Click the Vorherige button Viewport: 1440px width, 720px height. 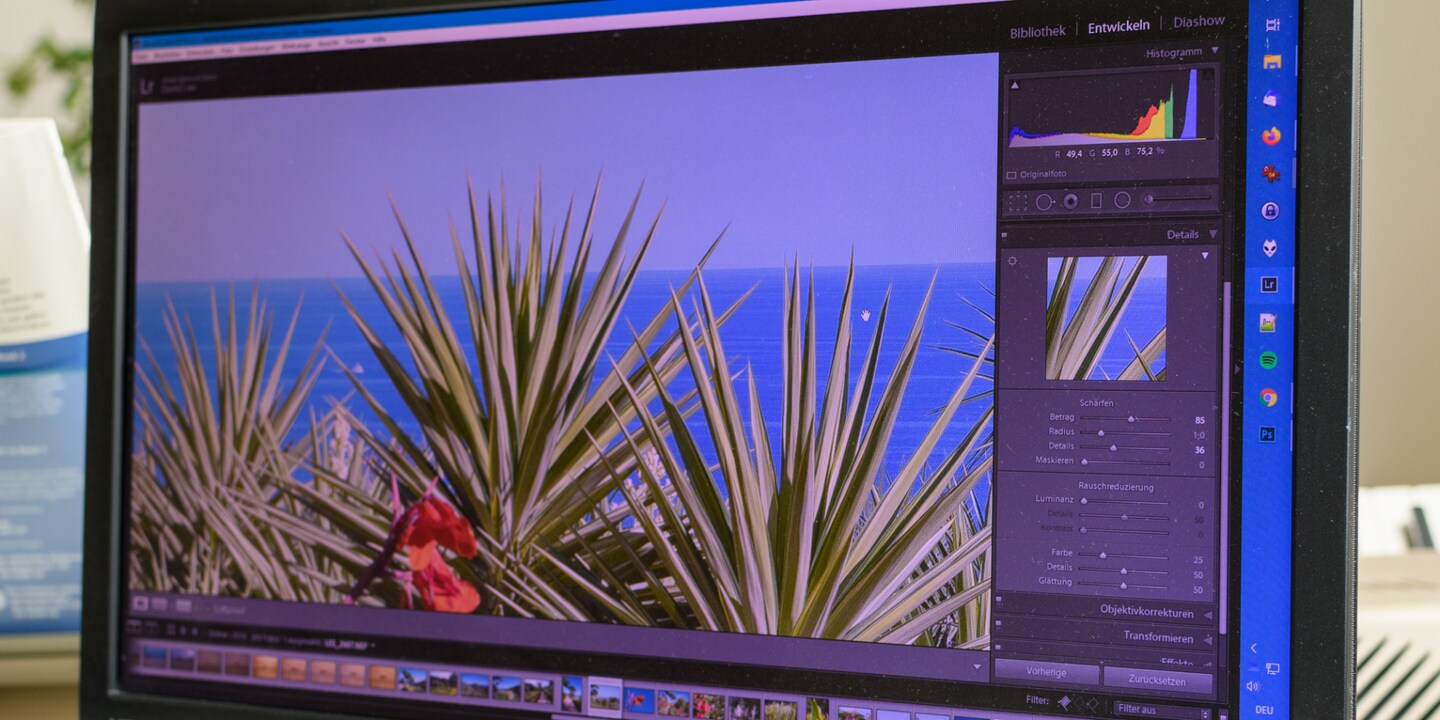tap(1046, 673)
